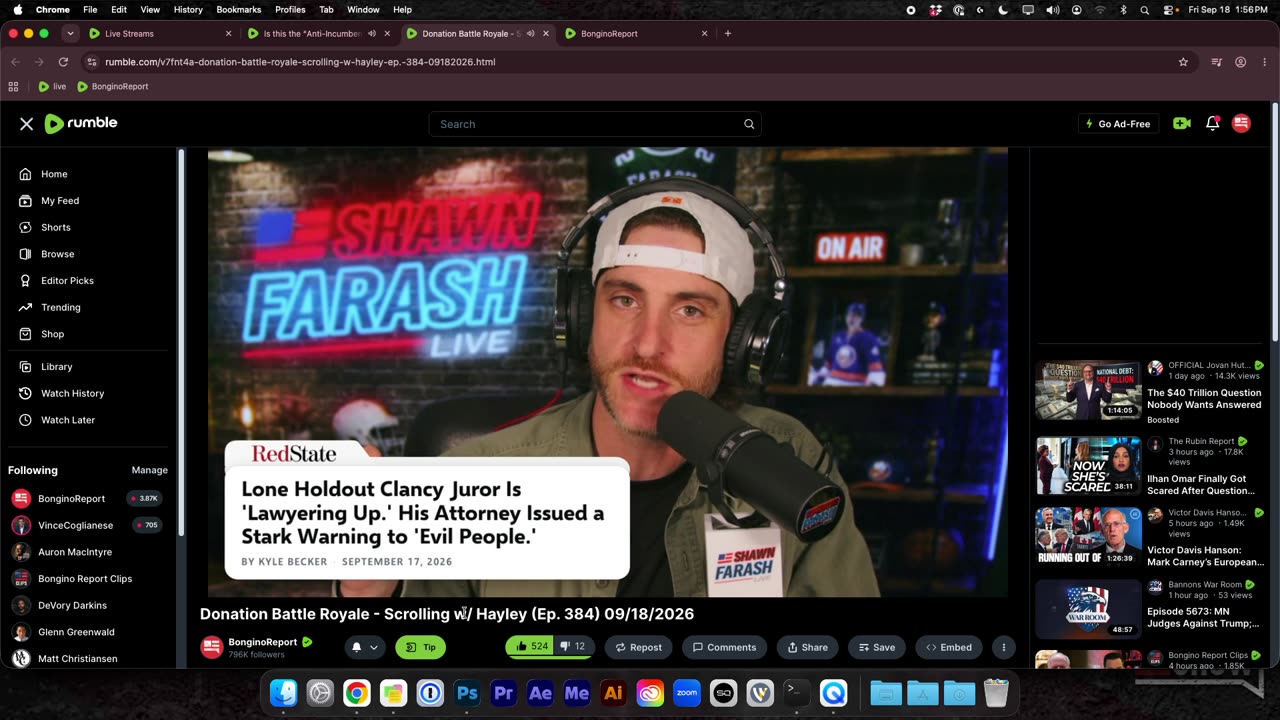The height and width of the screenshot is (720, 1280).
Task: Click the Share button
Action: [x=807, y=647]
